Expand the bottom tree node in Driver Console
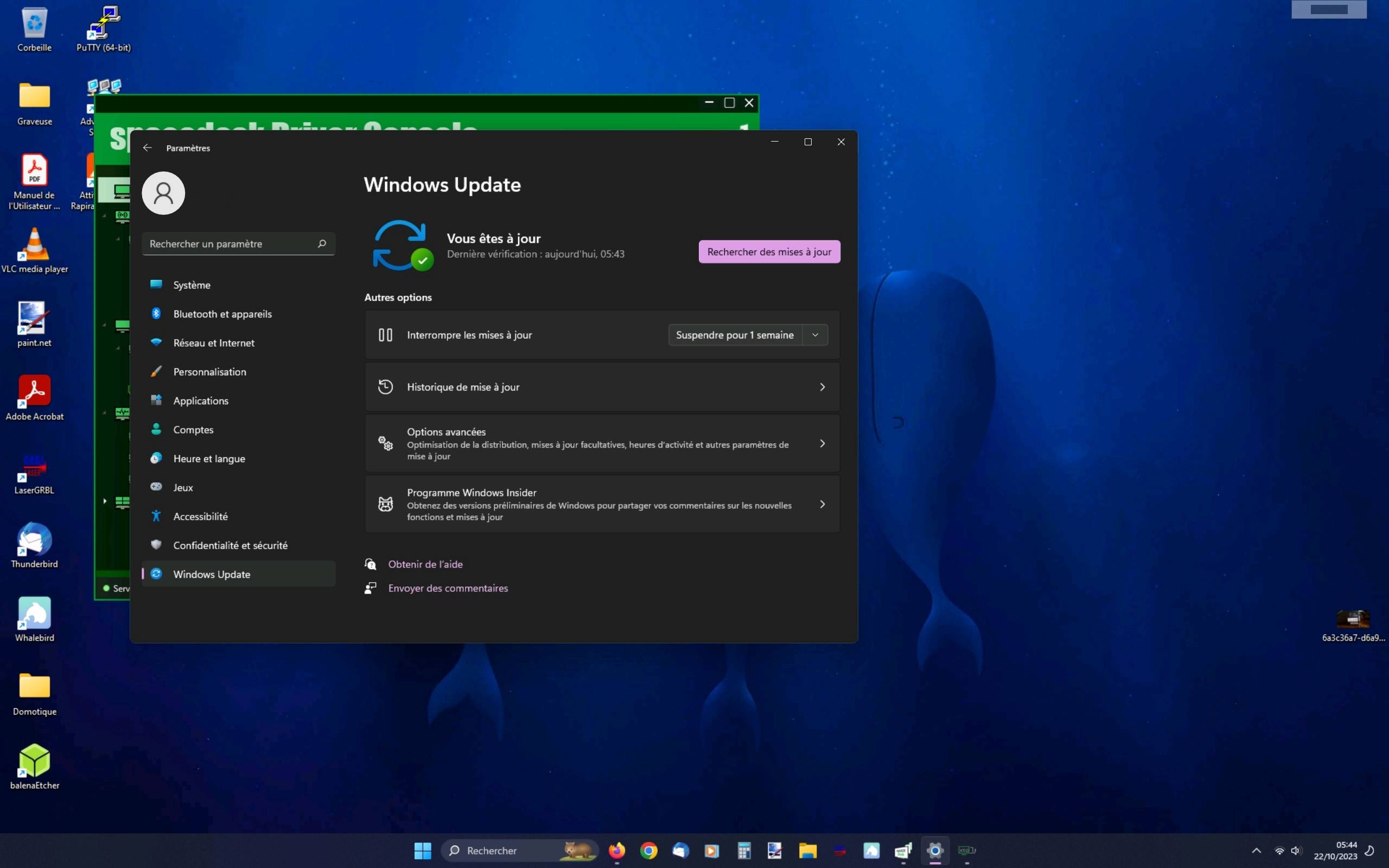Viewport: 1389px width, 868px height. [105, 501]
